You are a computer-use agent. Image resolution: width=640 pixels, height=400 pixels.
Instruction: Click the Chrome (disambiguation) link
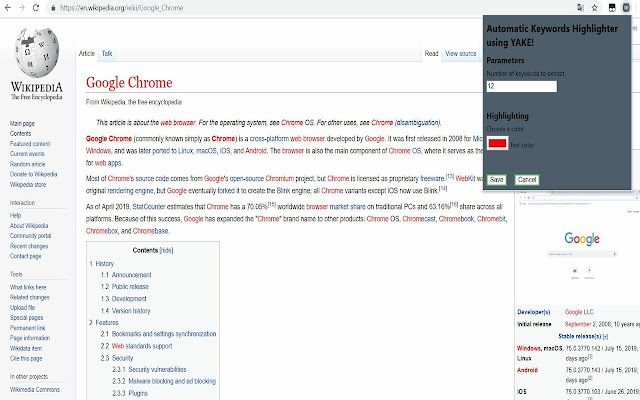click(x=406, y=123)
